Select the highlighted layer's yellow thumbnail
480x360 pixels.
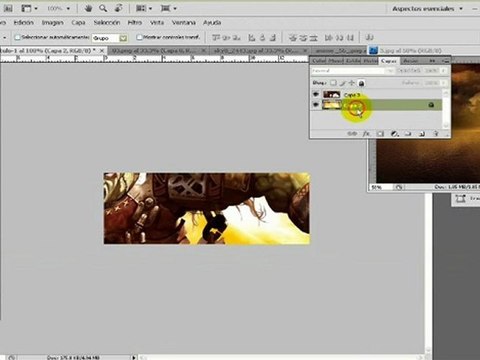click(331, 105)
